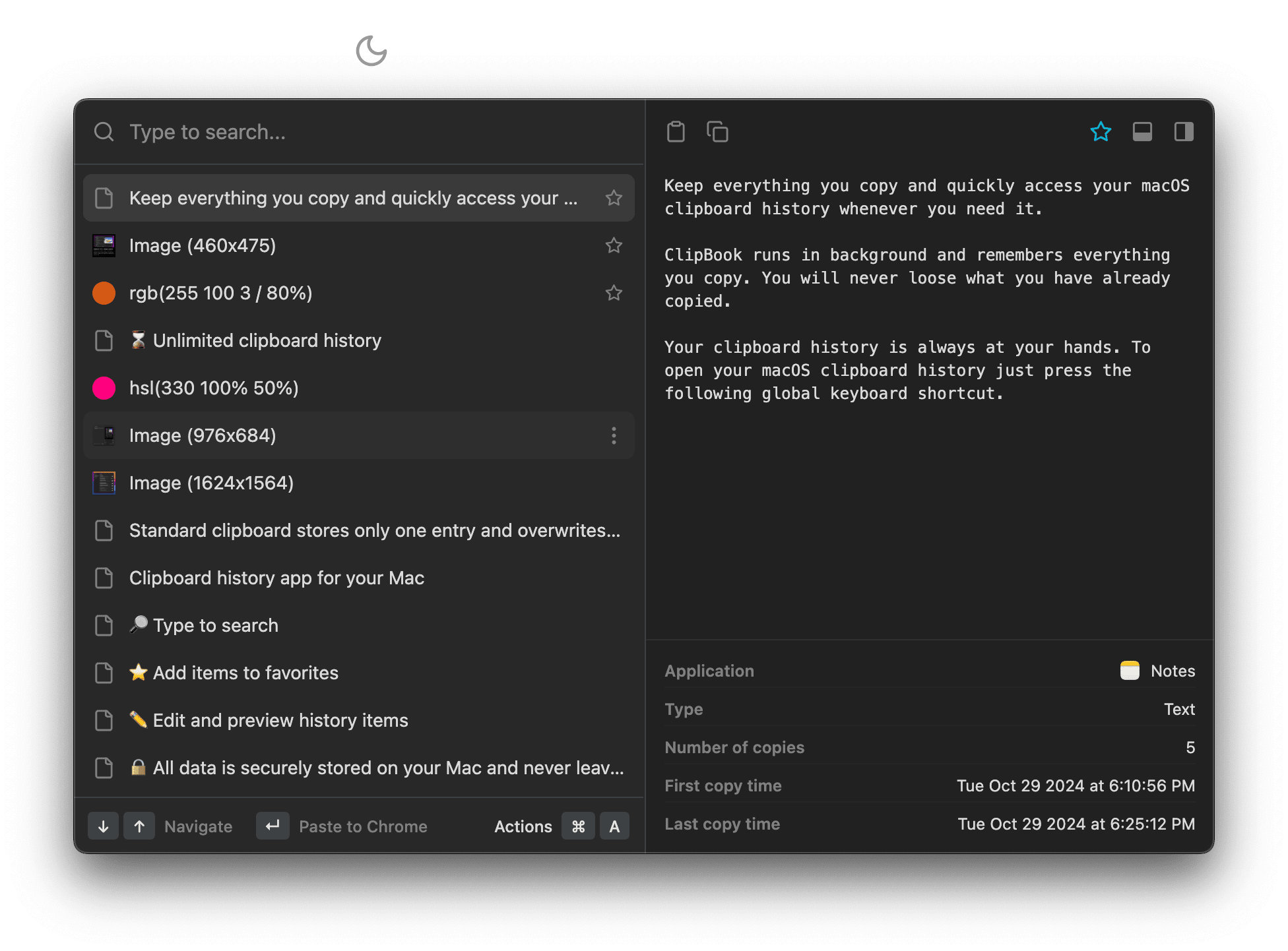1288x951 pixels.
Task: Click the pink hsl(330 100% 50%) color circle
Action: point(104,388)
